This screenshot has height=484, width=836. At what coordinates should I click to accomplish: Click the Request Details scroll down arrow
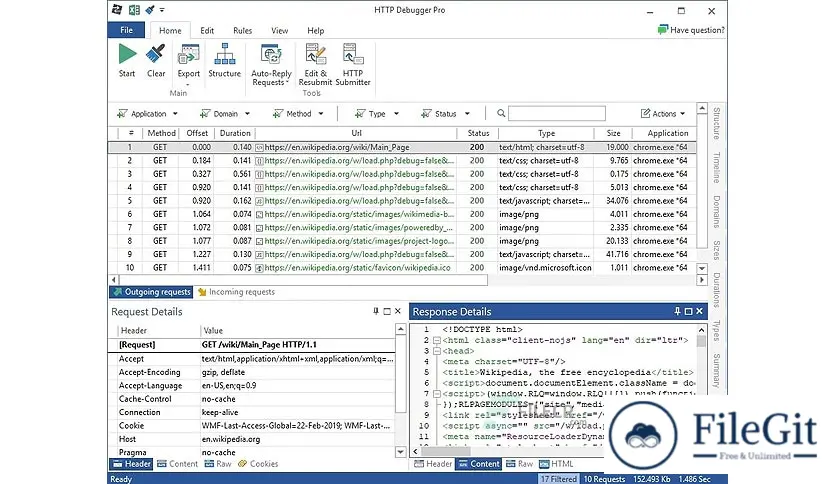tap(400, 452)
